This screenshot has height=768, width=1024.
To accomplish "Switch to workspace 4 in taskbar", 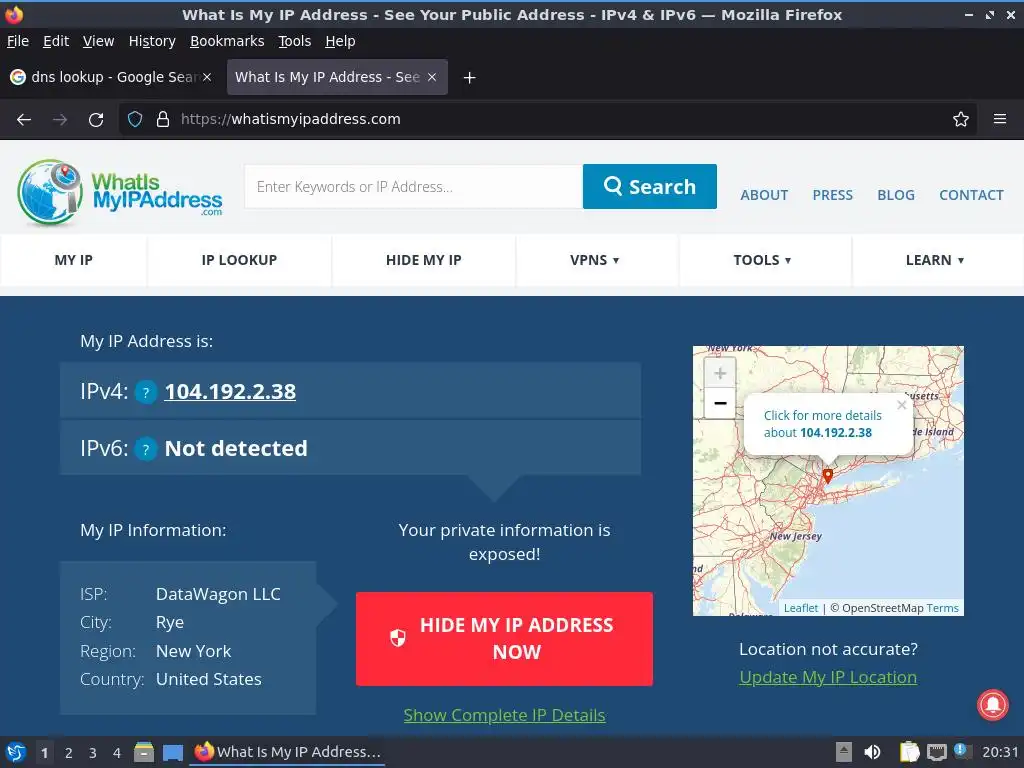I will [x=117, y=753].
